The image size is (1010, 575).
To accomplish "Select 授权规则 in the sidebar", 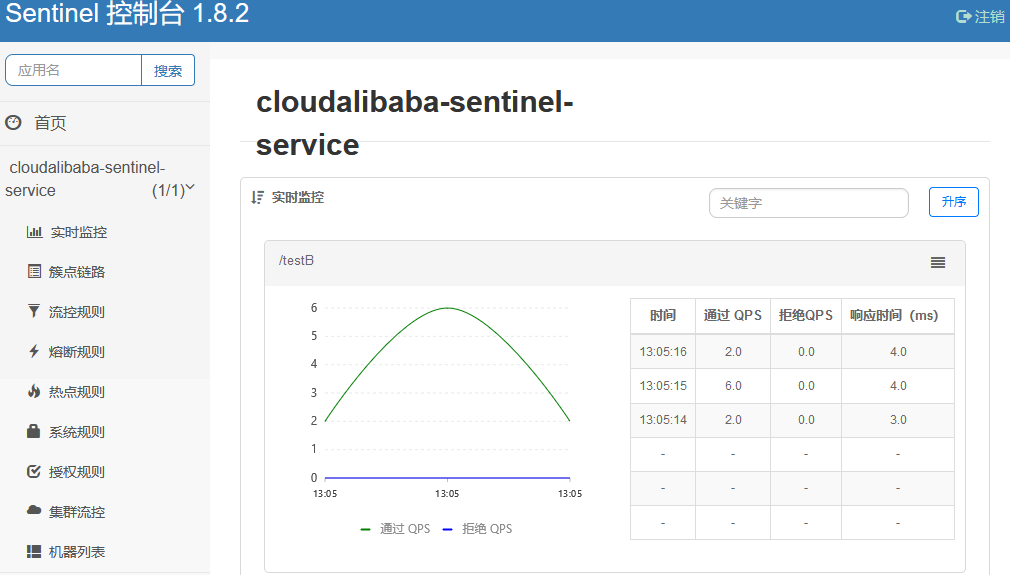I will point(77,472).
